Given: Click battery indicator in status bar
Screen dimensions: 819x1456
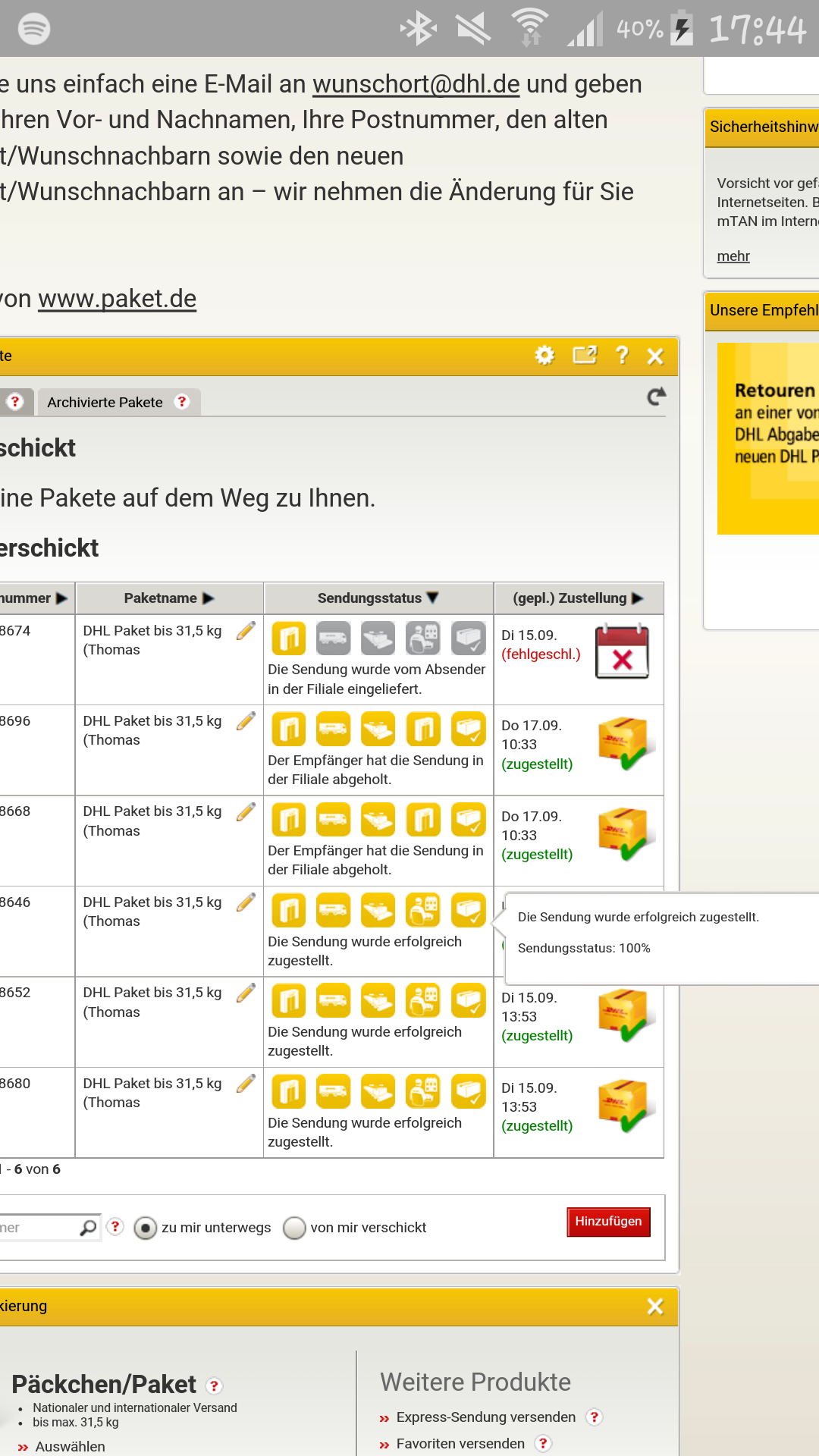Looking at the screenshot, I should click(682, 29).
